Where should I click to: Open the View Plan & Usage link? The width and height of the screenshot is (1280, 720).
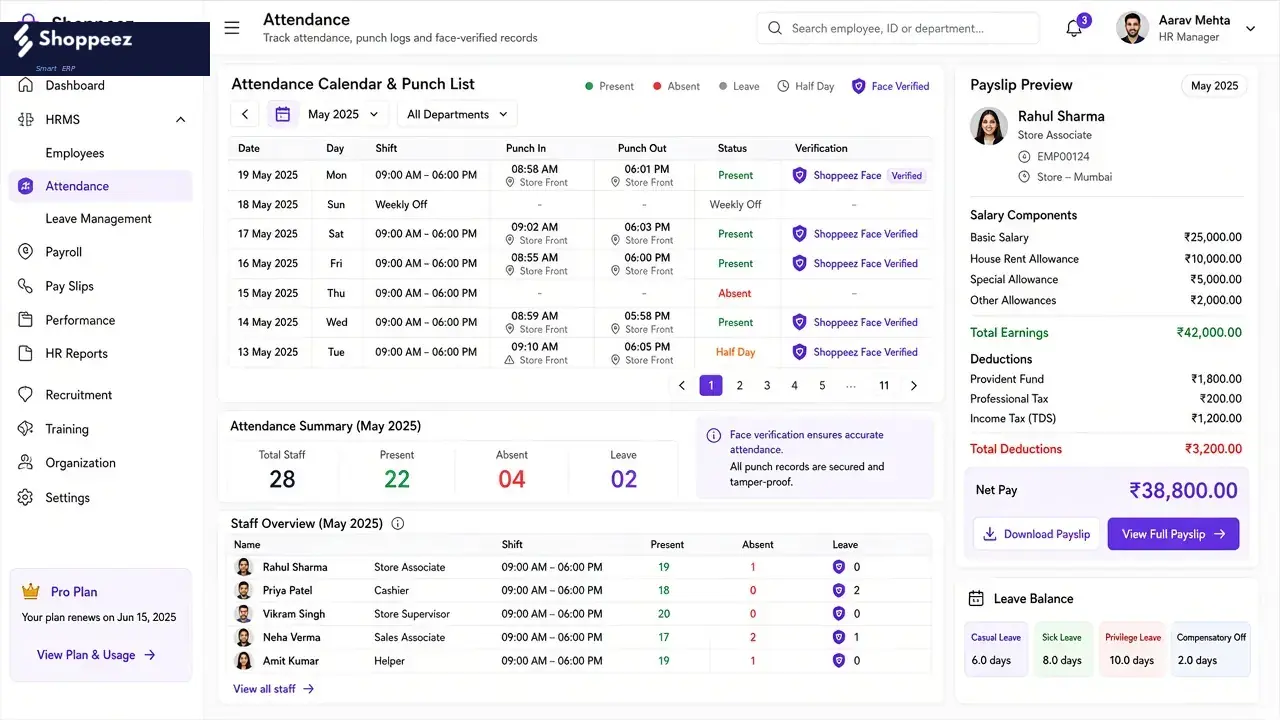[x=96, y=655]
